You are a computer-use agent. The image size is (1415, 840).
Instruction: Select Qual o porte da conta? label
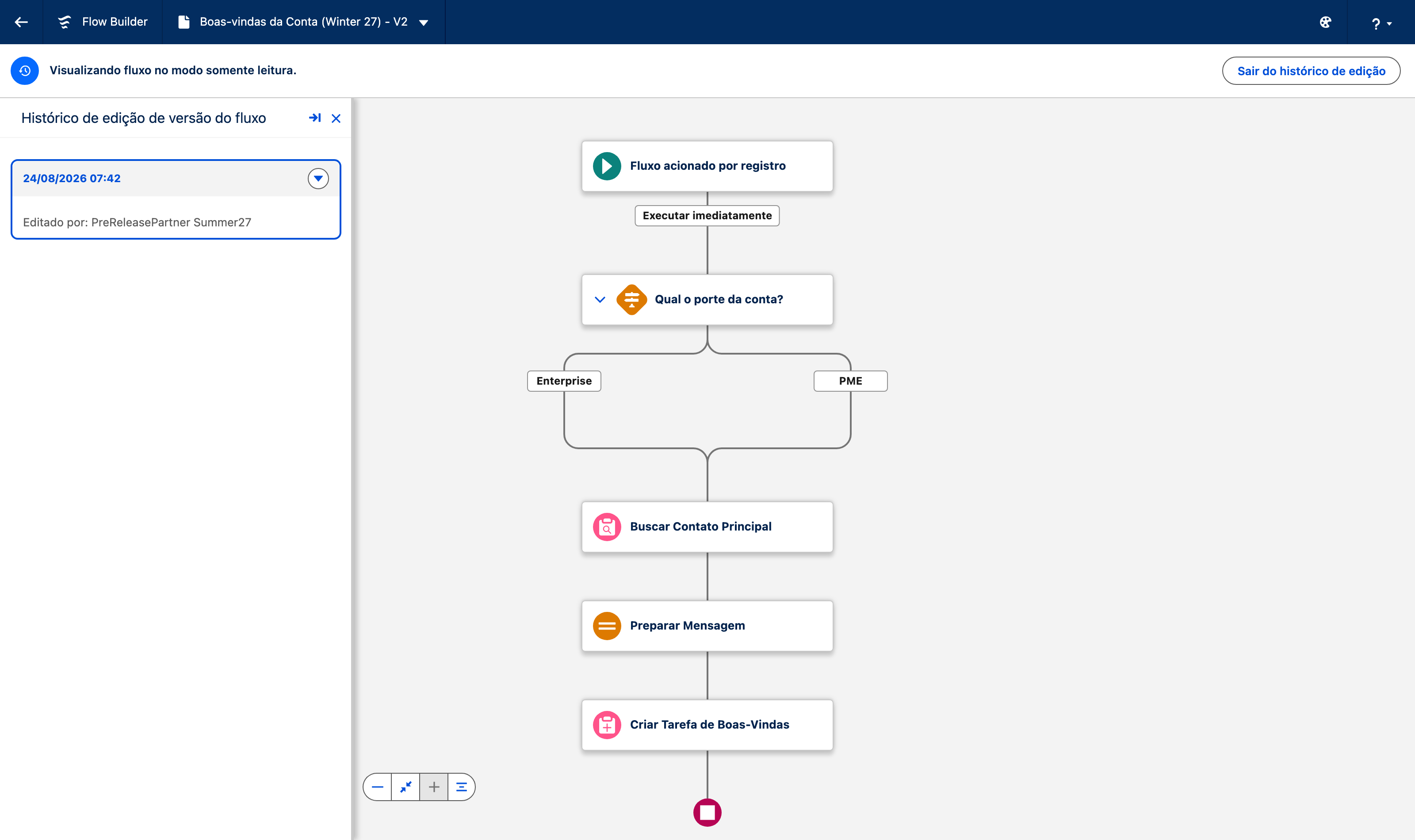(x=719, y=299)
